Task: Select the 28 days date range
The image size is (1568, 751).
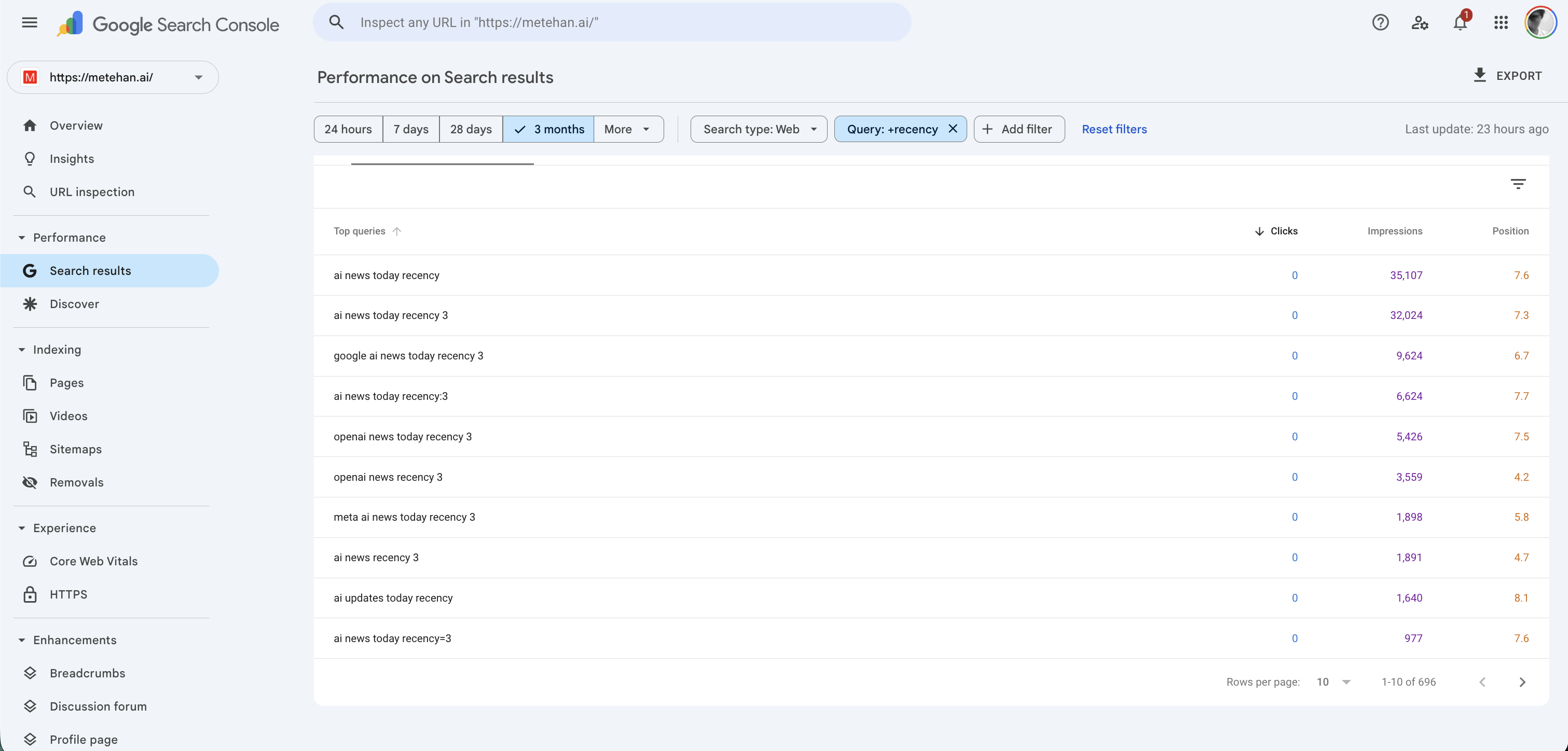Action: (471, 129)
